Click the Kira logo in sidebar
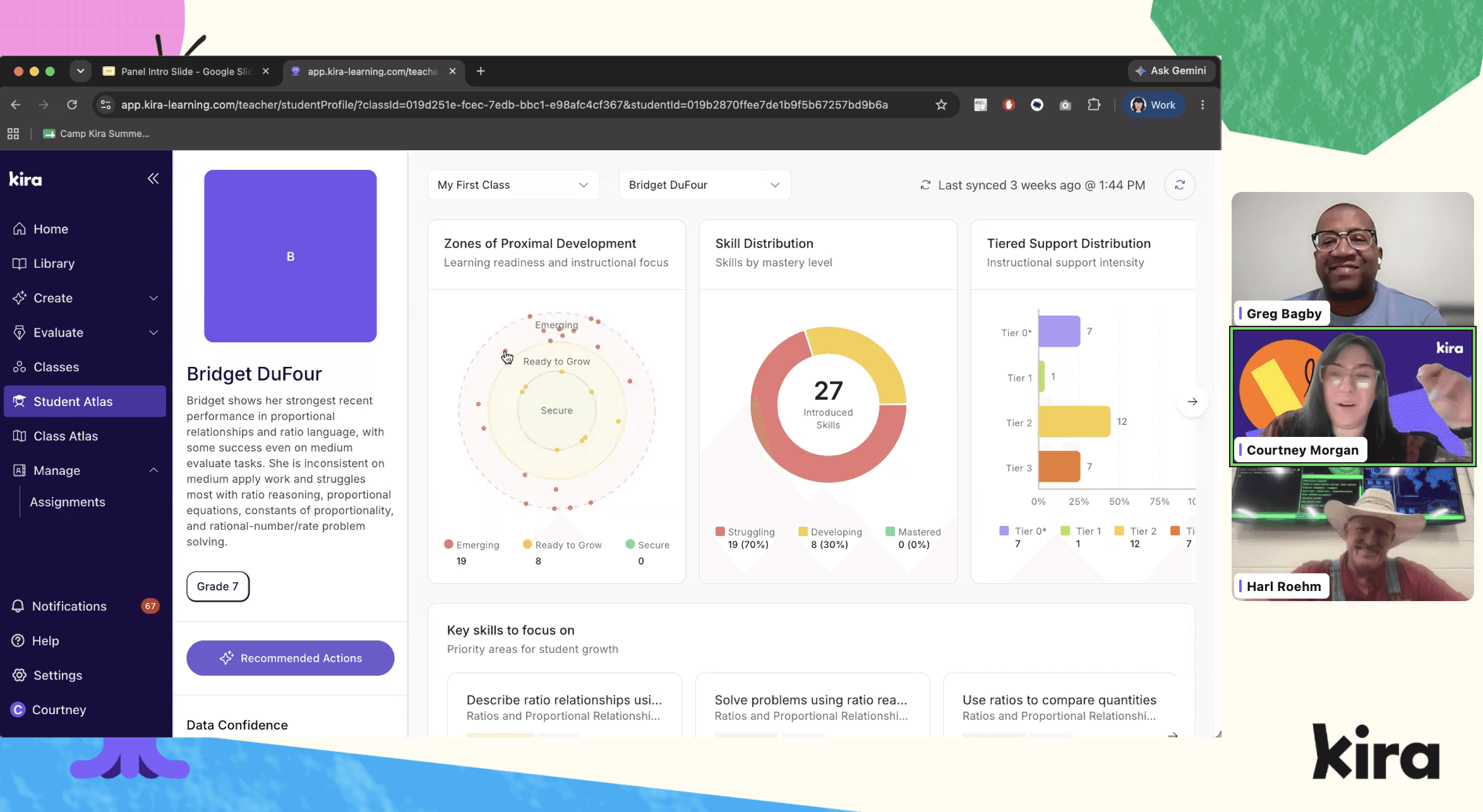This screenshot has height=812, width=1483. point(26,179)
